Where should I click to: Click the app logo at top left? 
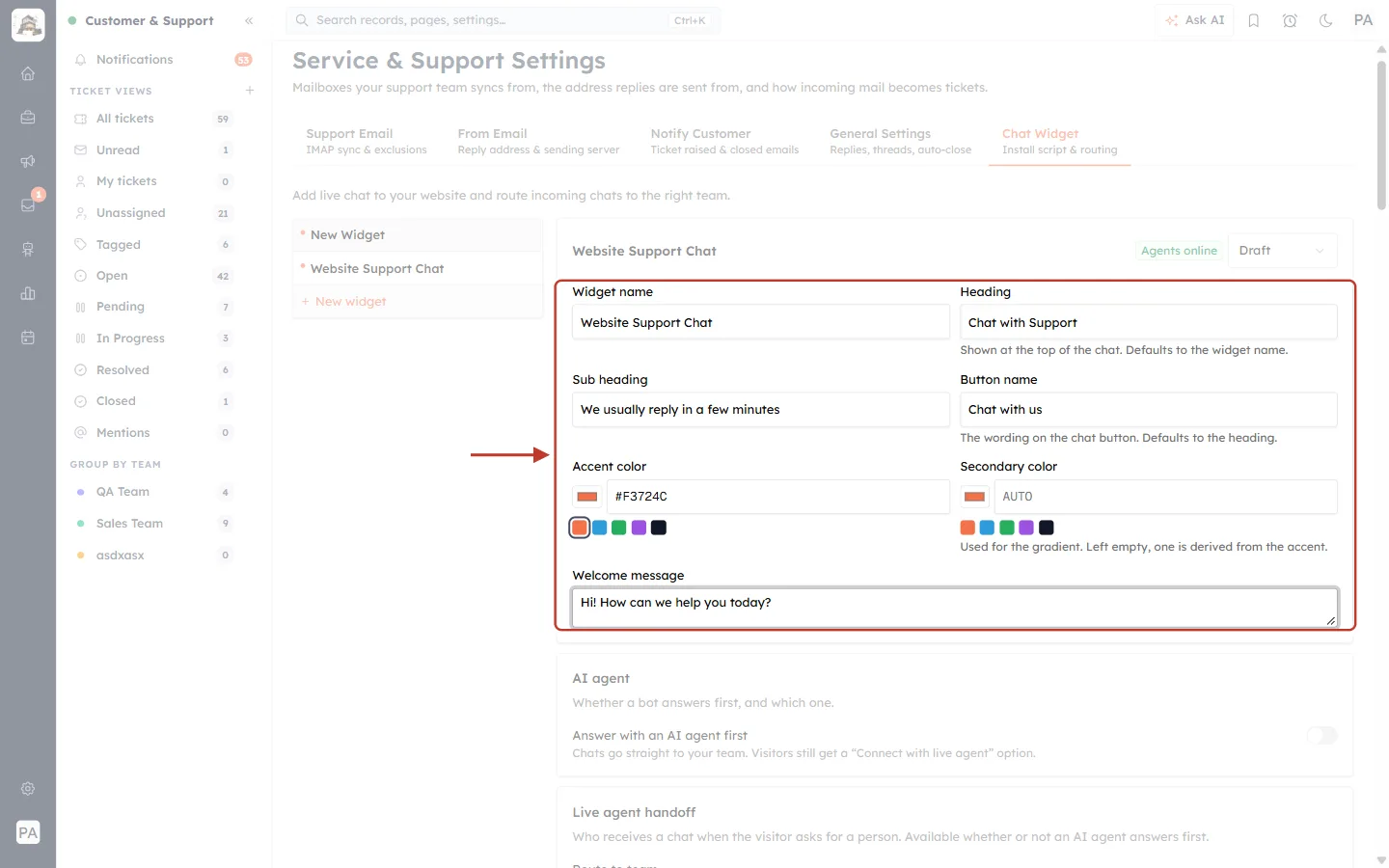coord(28,25)
